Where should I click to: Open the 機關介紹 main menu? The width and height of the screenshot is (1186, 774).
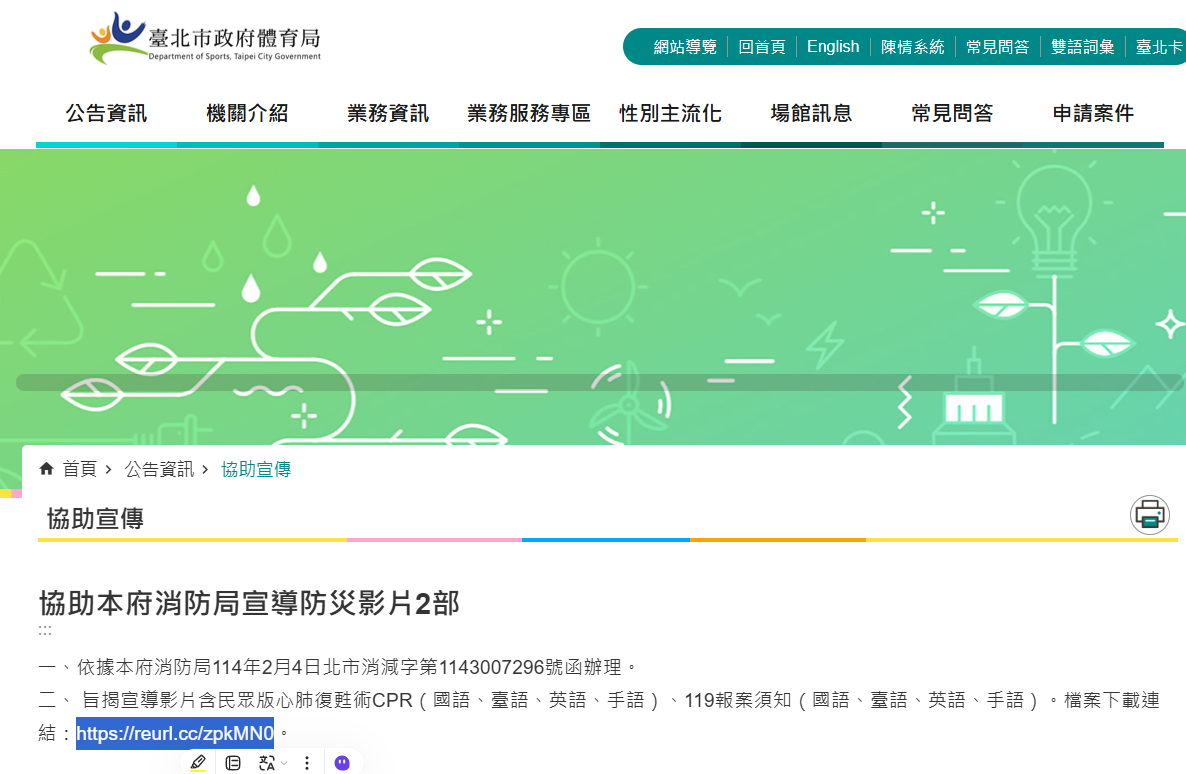coord(247,114)
